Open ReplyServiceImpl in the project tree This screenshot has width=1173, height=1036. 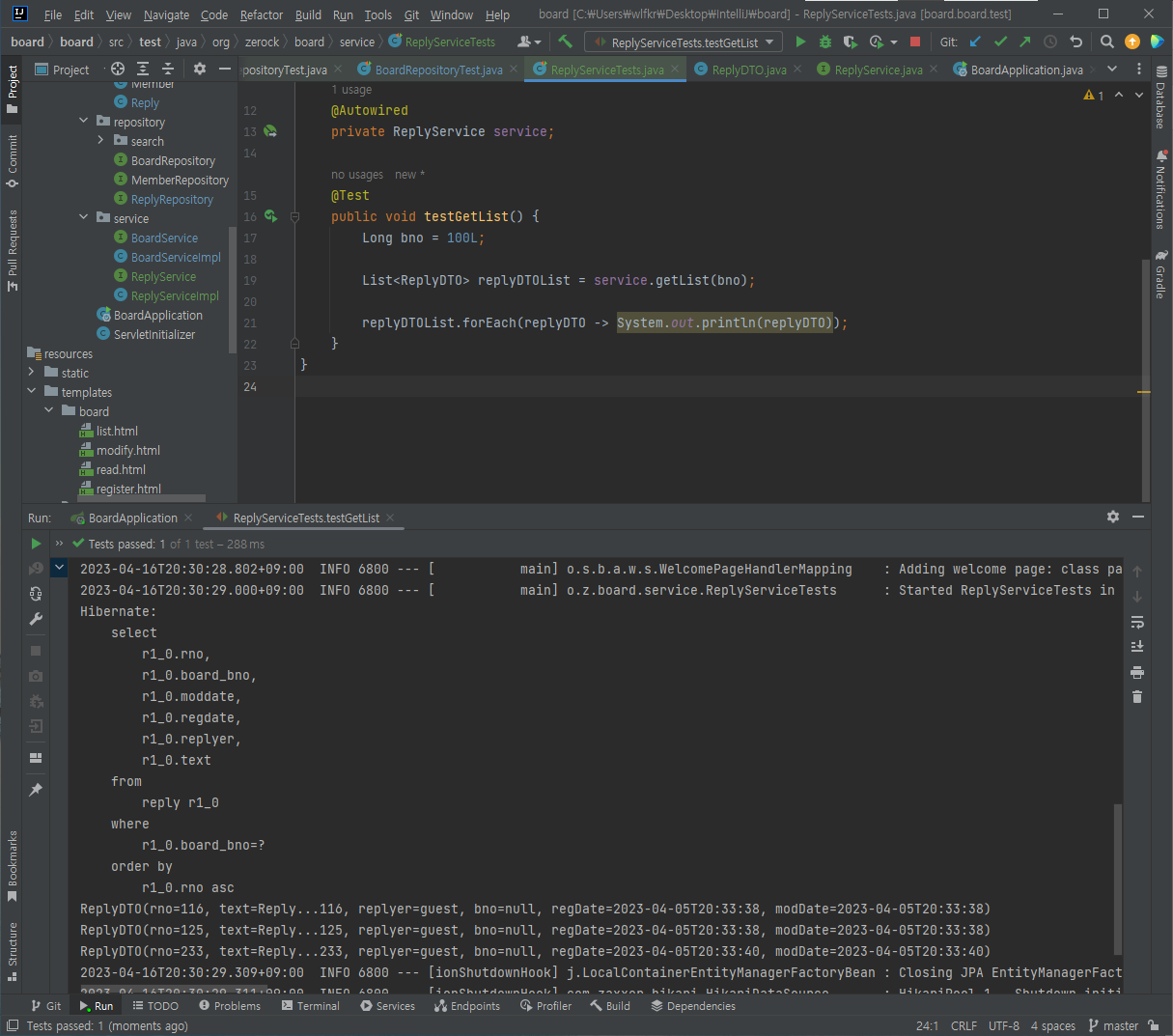pos(175,295)
